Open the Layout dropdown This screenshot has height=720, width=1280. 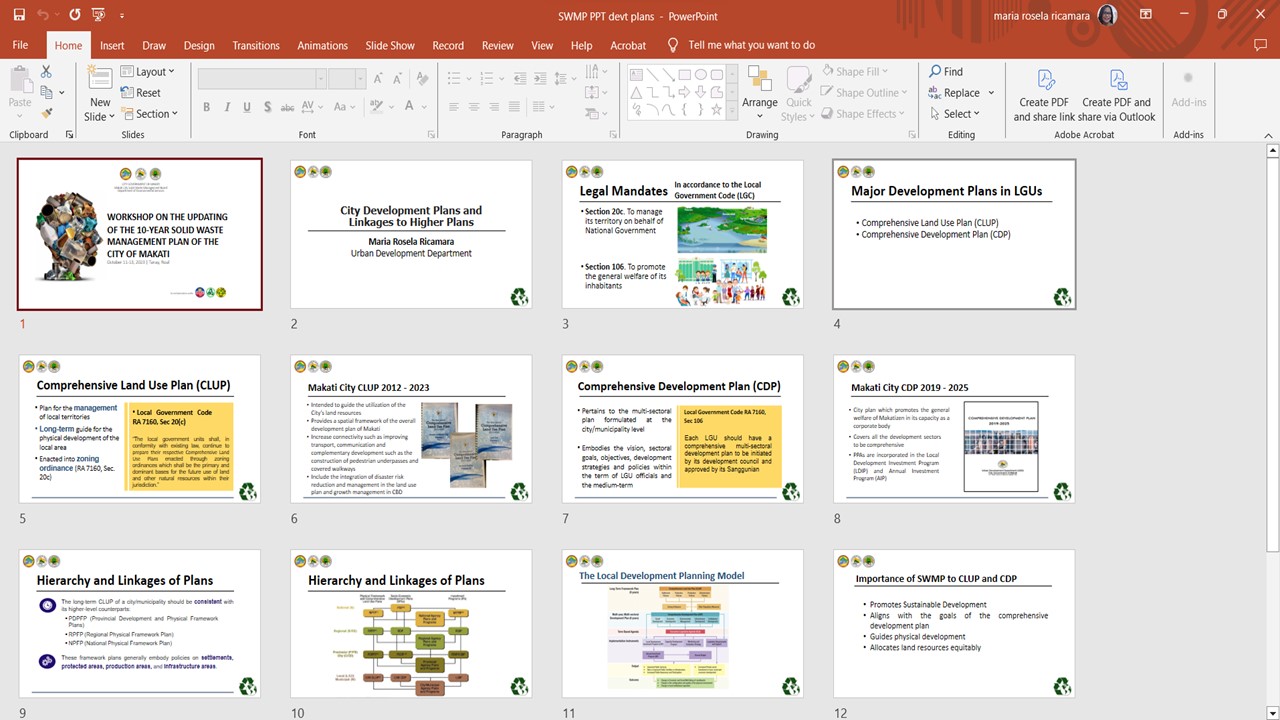(148, 72)
